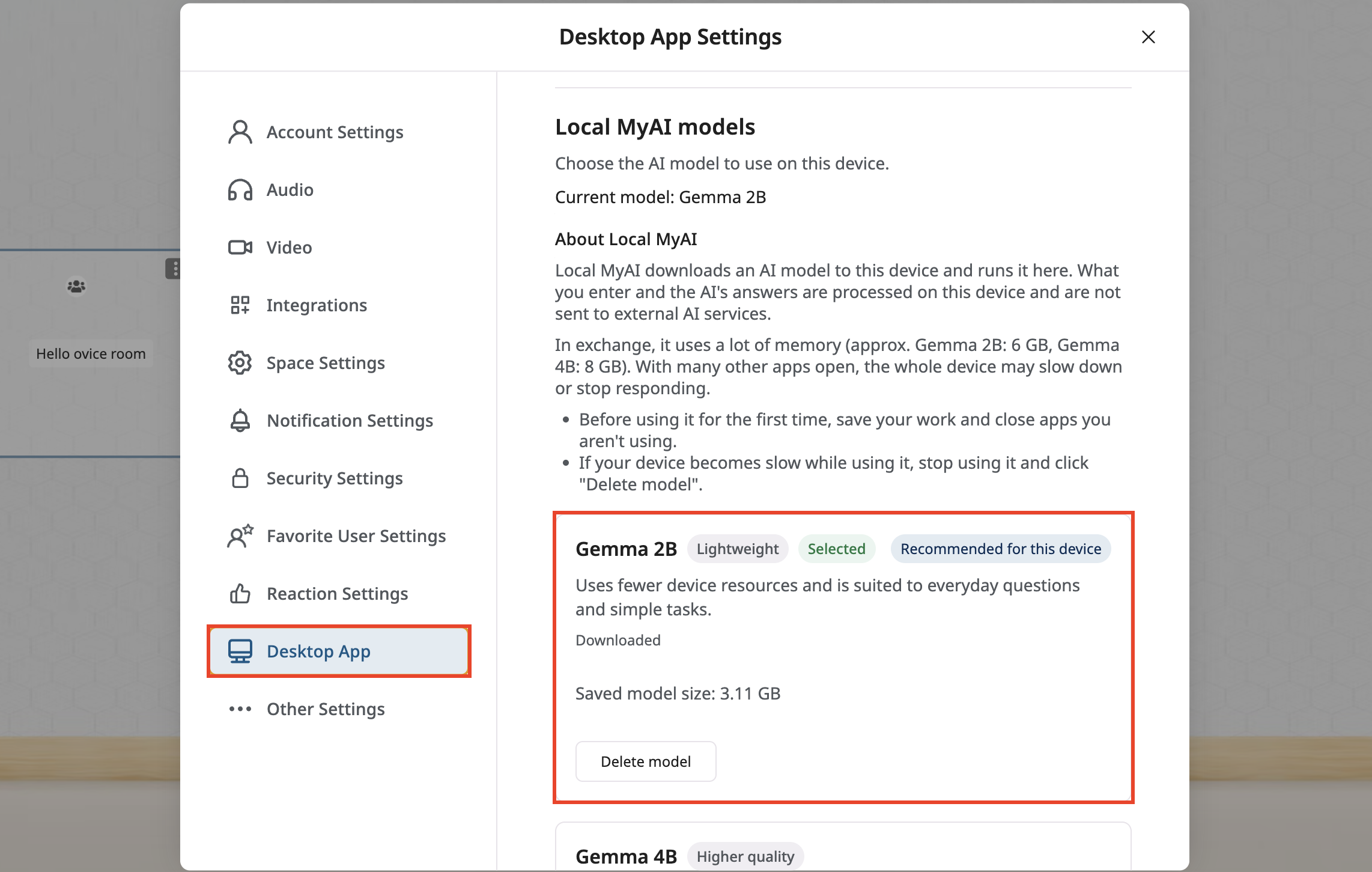Click the Integrations grid-plus icon
The width and height of the screenshot is (1372, 872).
[x=240, y=305]
